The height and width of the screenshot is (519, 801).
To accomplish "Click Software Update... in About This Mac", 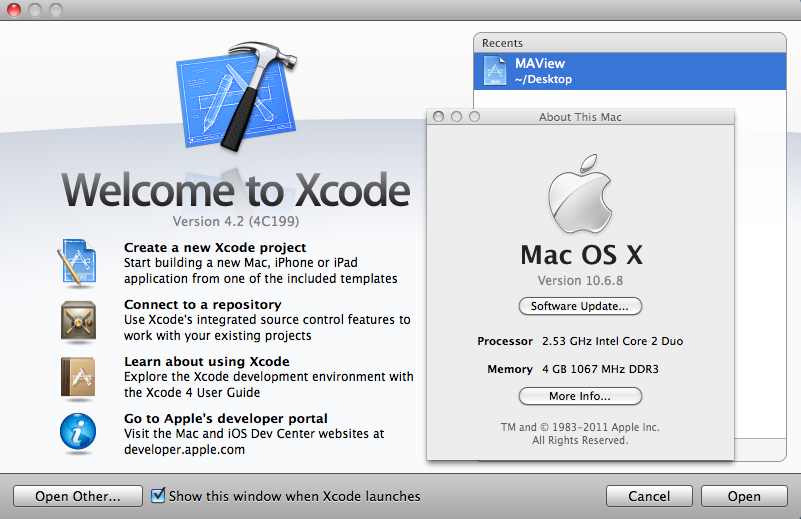I will tap(580, 306).
